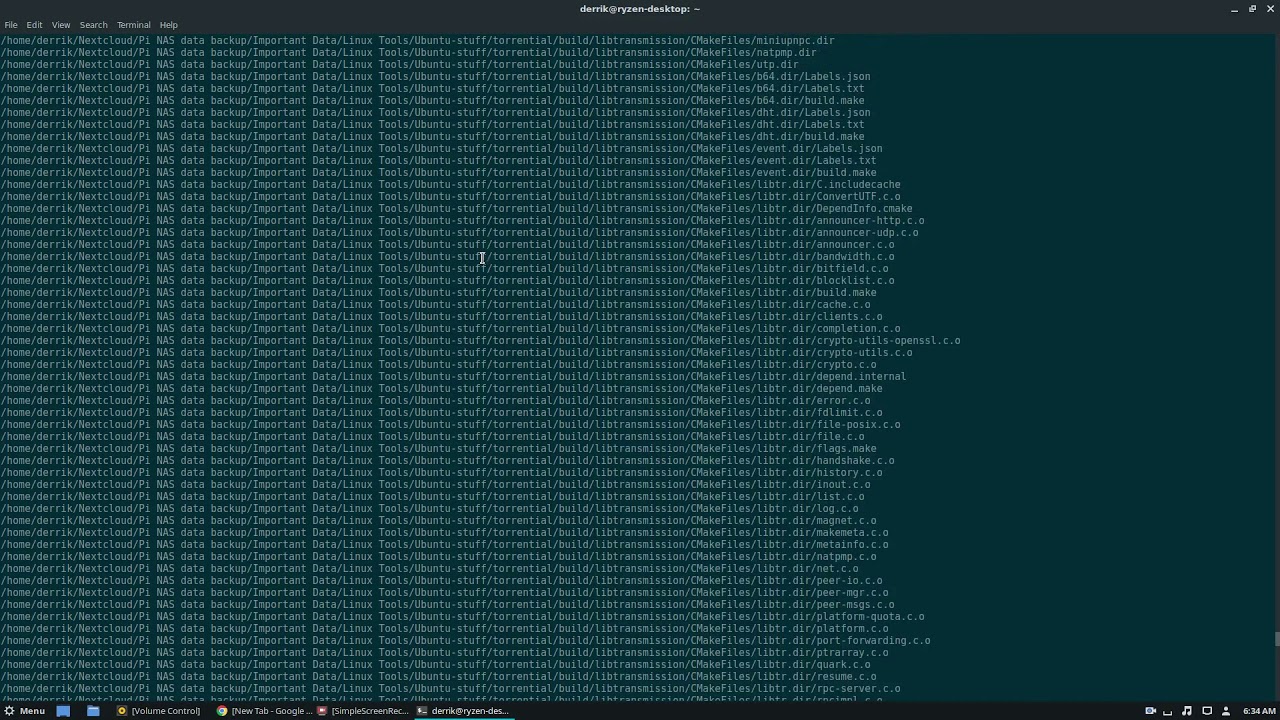Open the file manager launcher icon
This screenshot has width=1280, height=720.
93,711
